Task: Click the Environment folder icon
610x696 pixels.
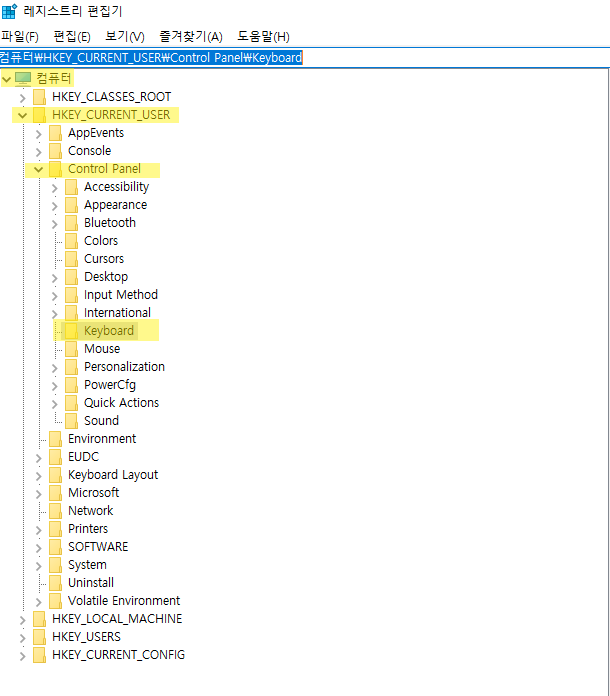Action: pyautogui.click(x=55, y=439)
